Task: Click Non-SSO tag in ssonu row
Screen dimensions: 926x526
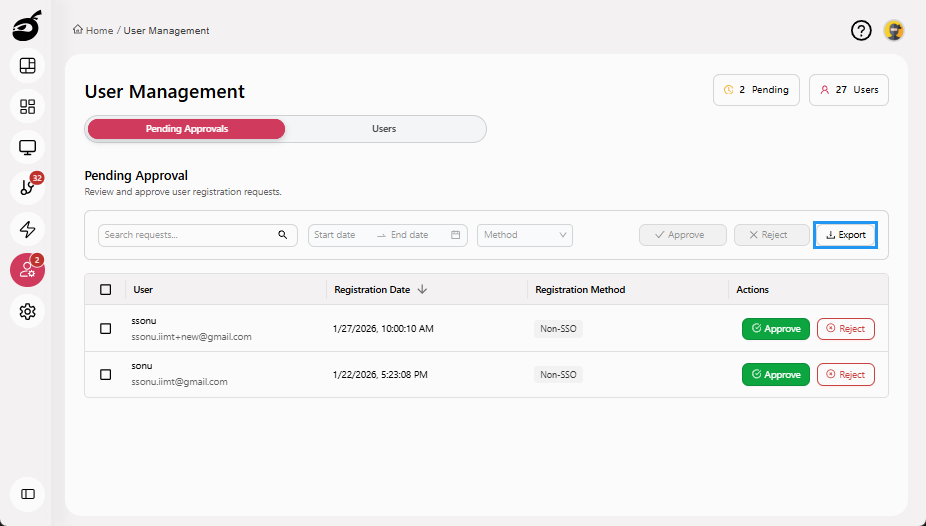Action: click(x=558, y=329)
